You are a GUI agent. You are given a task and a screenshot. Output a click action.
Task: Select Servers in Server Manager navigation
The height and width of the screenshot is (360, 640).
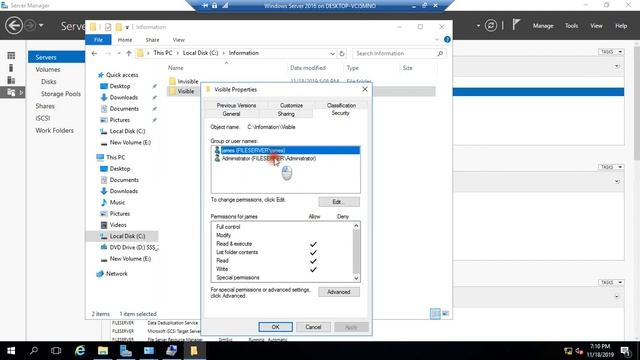56,57
